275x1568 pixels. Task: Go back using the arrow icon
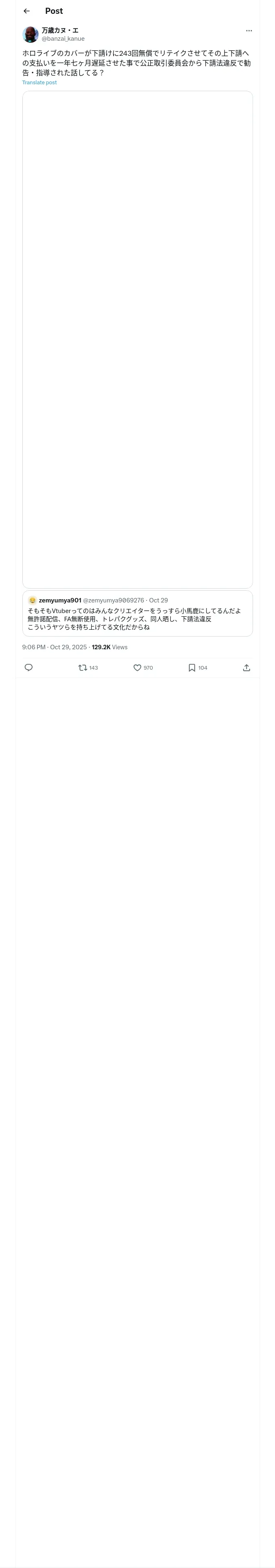(26, 11)
